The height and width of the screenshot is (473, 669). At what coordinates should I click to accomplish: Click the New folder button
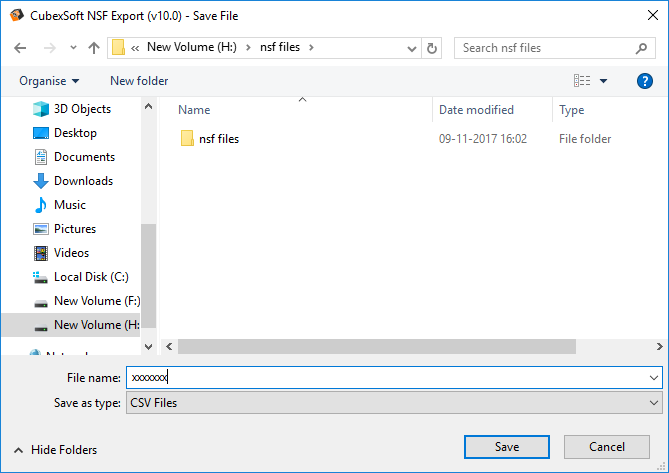(139, 81)
